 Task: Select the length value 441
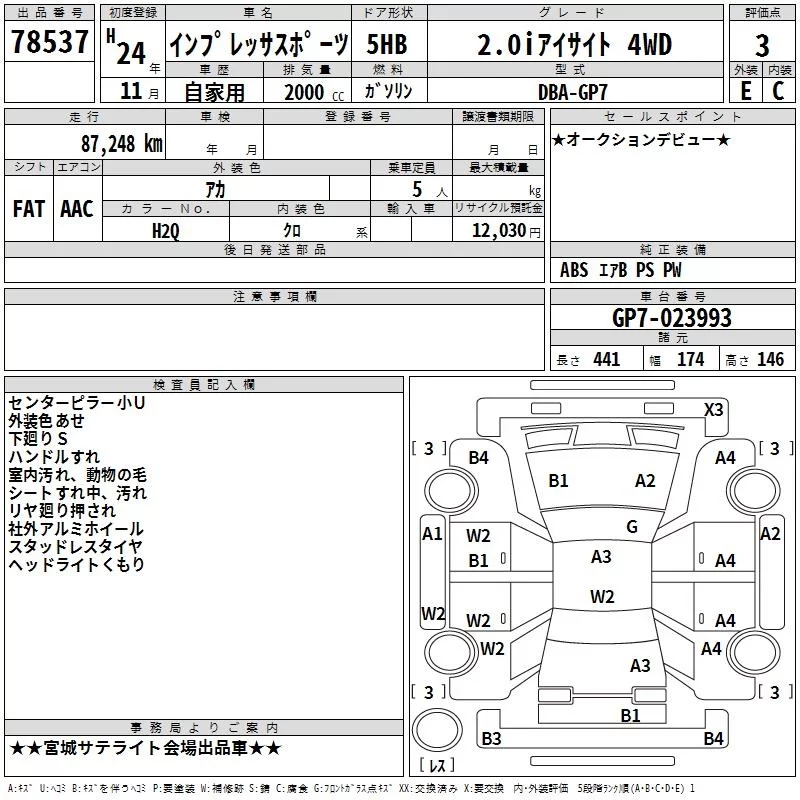click(x=606, y=359)
